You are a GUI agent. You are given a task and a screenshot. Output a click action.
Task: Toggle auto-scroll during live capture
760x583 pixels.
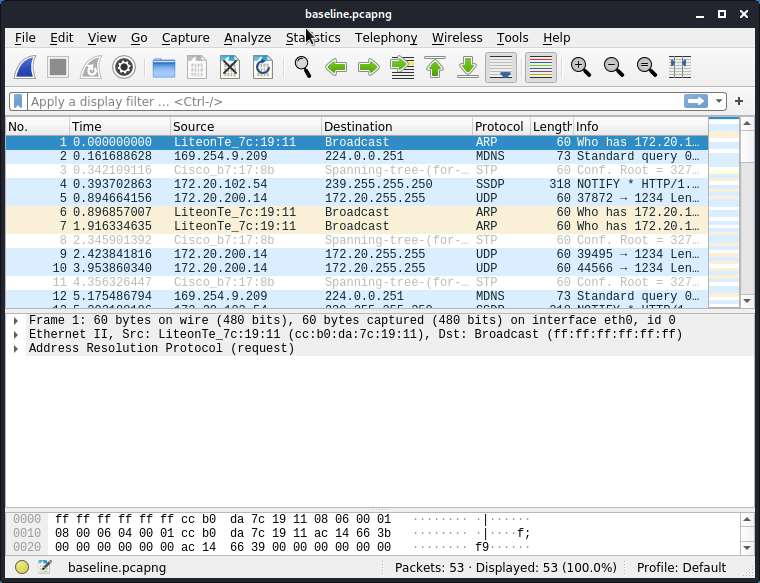(x=501, y=67)
